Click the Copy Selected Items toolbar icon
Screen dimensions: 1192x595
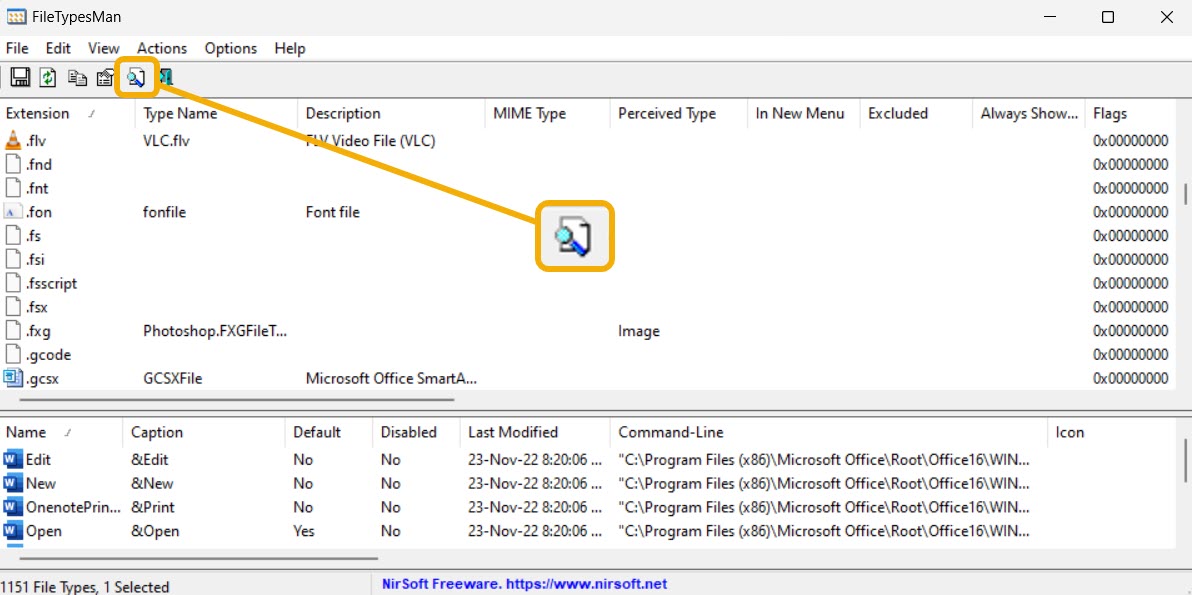point(77,77)
